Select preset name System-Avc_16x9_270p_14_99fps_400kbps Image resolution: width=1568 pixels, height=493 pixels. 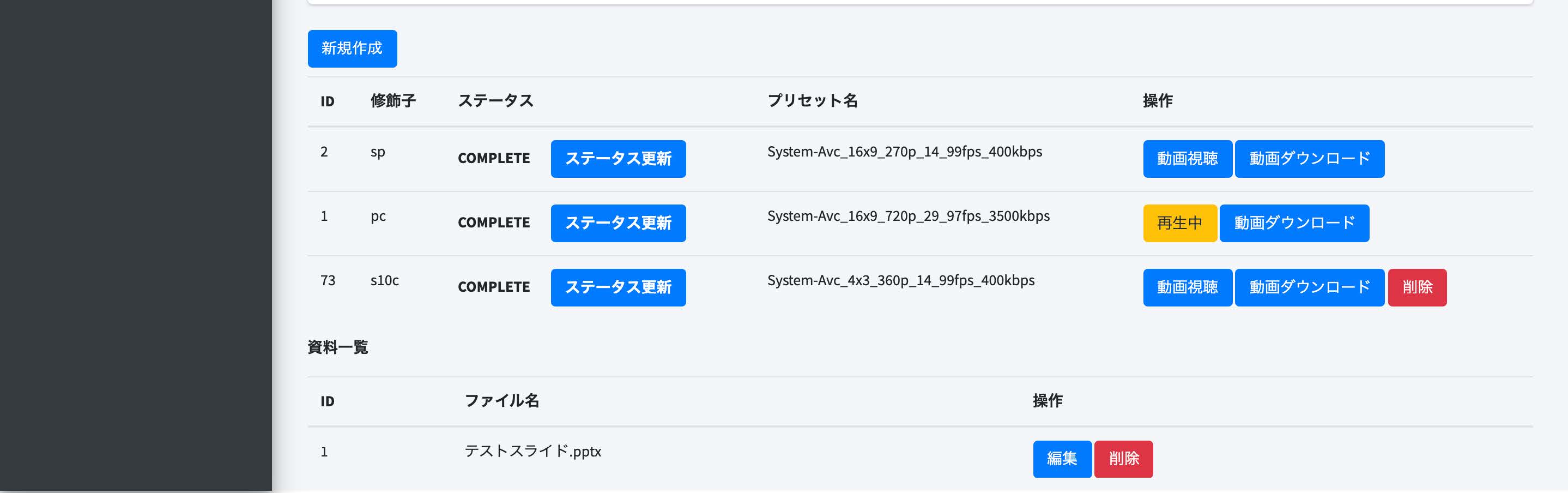tap(905, 152)
